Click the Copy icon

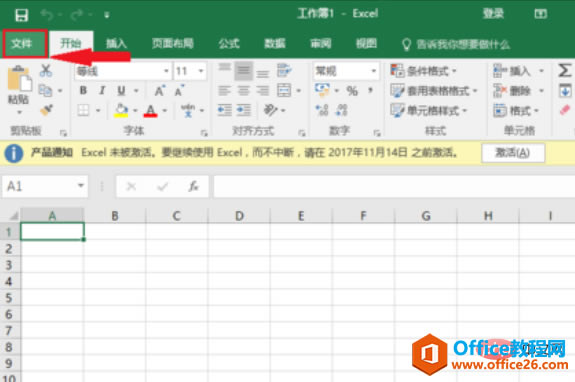[x=45, y=90]
